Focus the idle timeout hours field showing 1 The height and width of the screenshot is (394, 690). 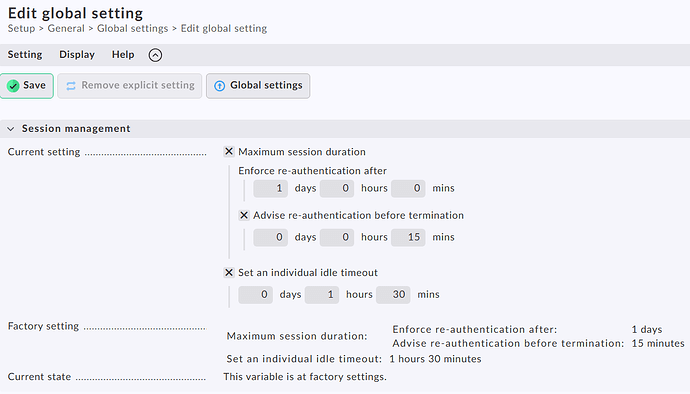[x=322, y=295]
